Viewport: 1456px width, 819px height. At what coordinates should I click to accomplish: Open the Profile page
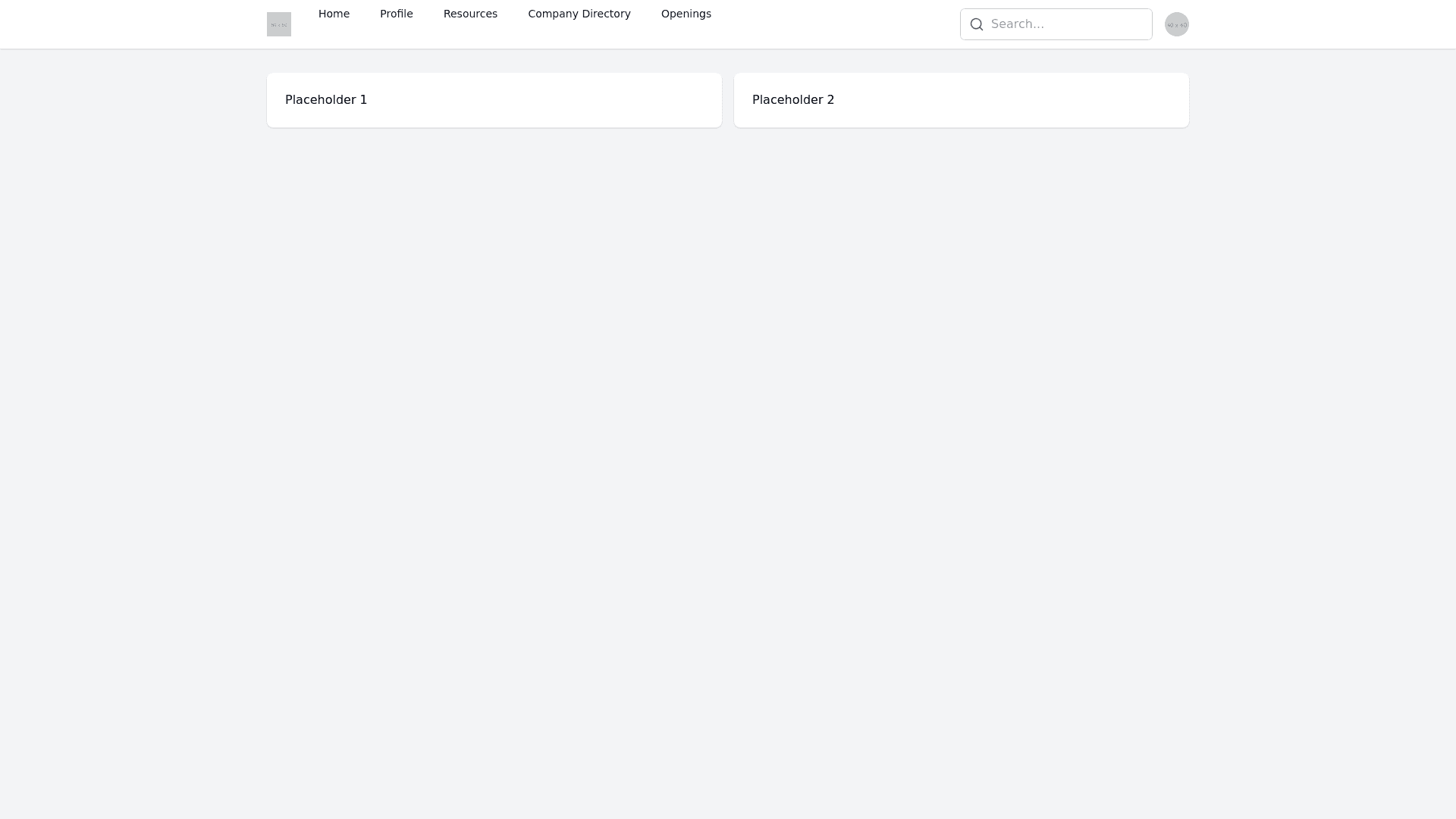pos(396,14)
